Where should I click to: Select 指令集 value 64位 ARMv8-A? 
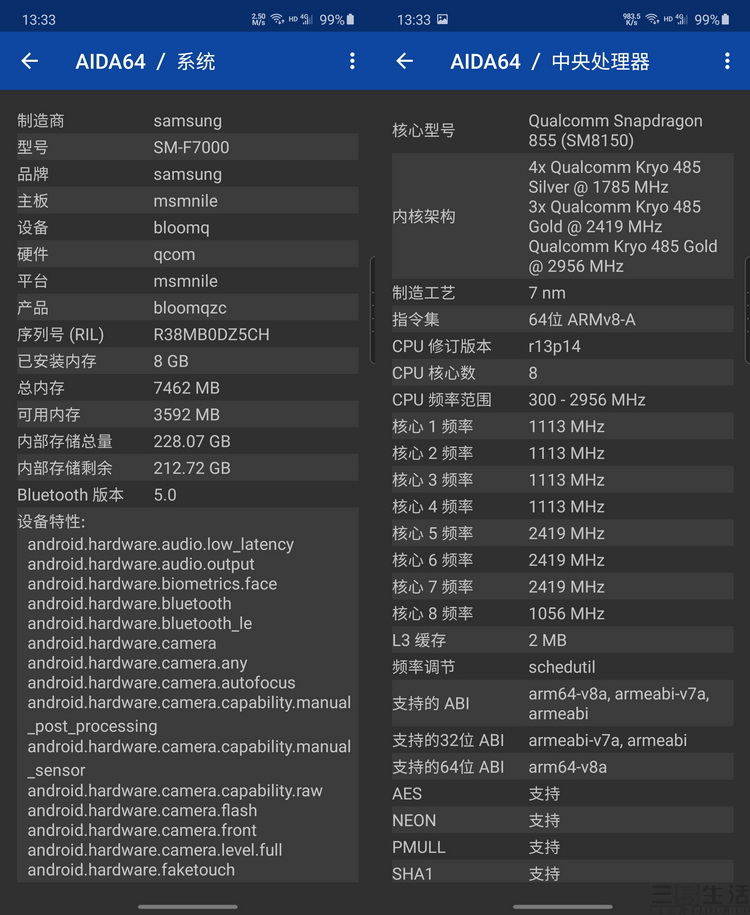point(582,320)
